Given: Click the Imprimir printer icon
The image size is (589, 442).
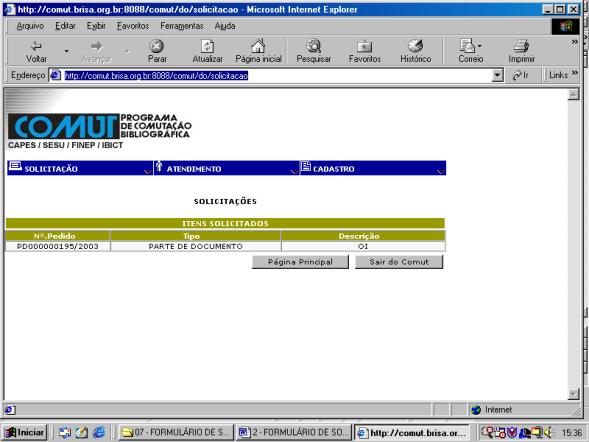Looking at the screenshot, I should point(521,46).
